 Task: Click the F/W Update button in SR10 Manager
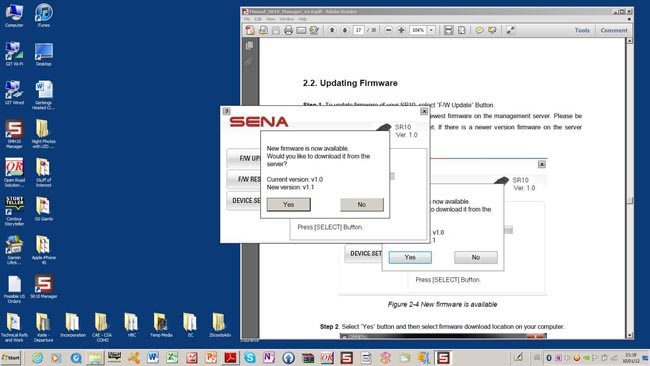click(x=244, y=158)
